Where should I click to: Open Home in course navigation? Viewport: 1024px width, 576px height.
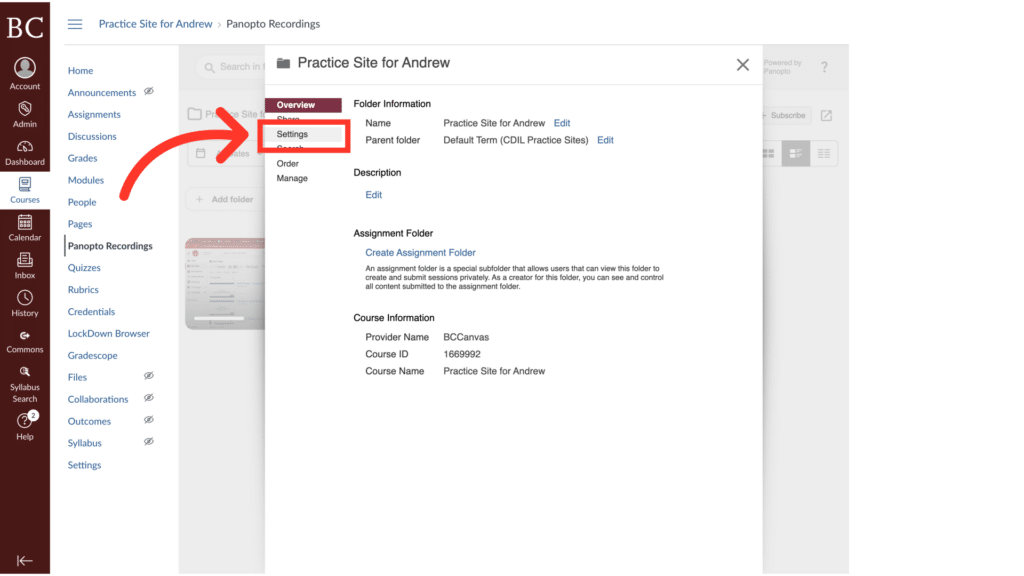click(x=80, y=71)
